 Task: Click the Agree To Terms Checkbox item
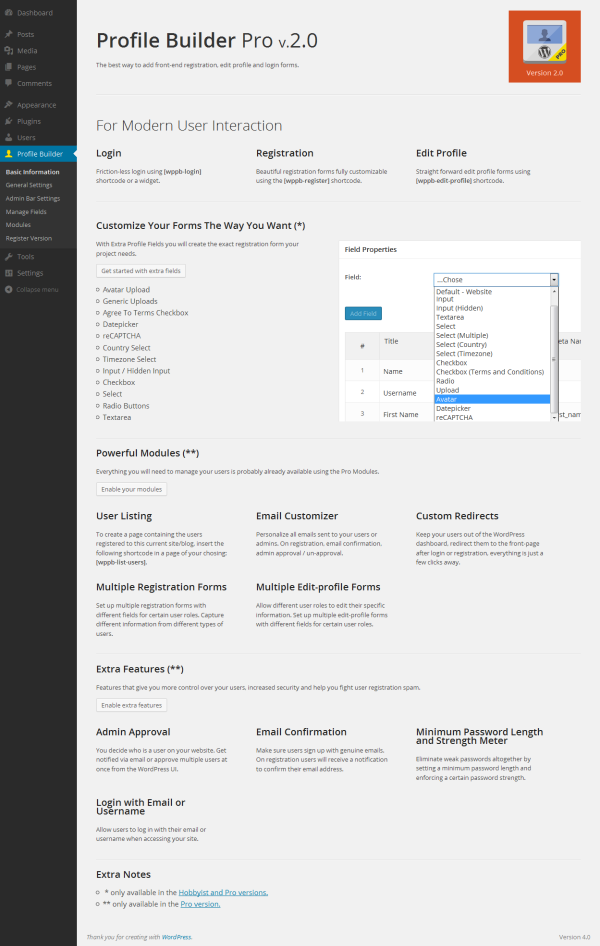[145, 313]
